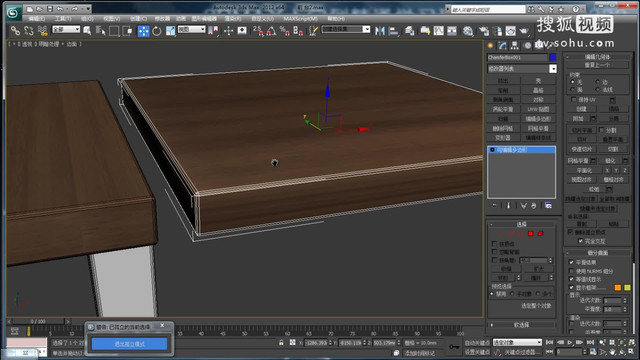Toggle Window/Crossing selection mode
This screenshot has width=640, height=360.
pyautogui.click(x=127, y=31)
